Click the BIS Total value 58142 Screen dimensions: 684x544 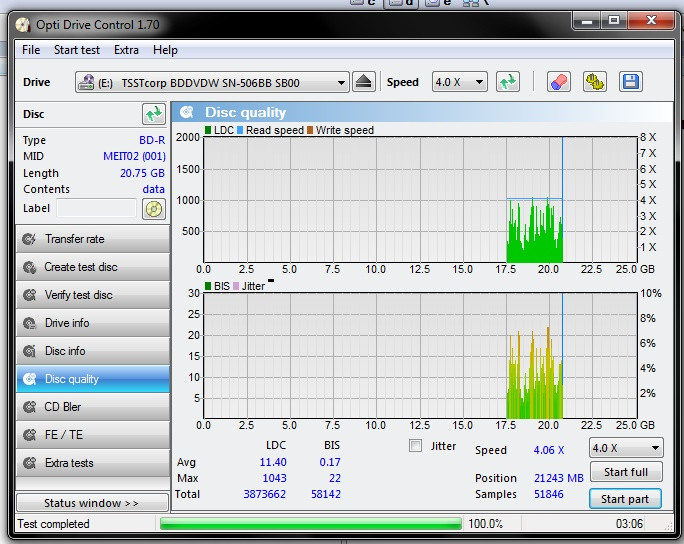[x=326, y=494]
